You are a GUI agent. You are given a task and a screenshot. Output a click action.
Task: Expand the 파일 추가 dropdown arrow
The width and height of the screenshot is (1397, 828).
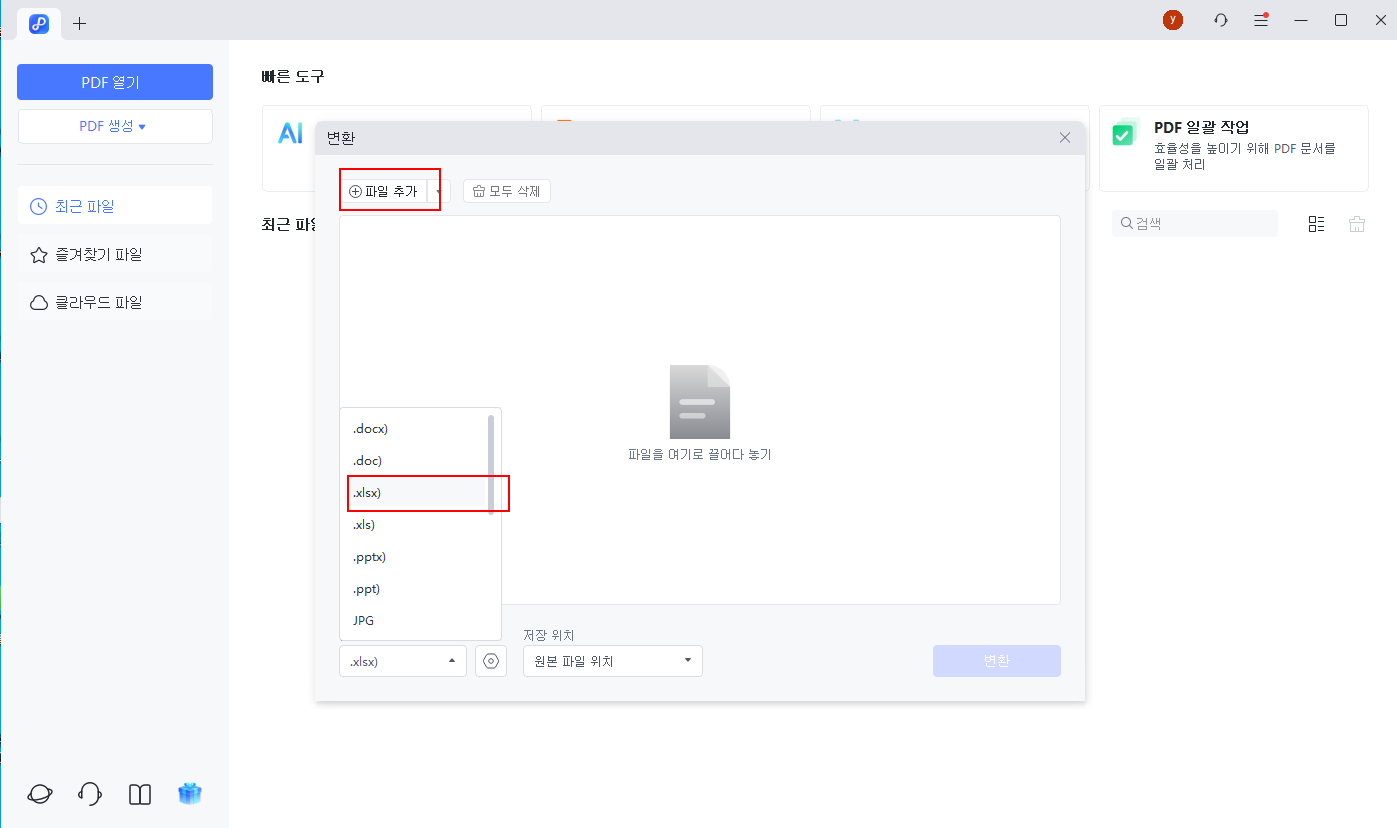439,191
